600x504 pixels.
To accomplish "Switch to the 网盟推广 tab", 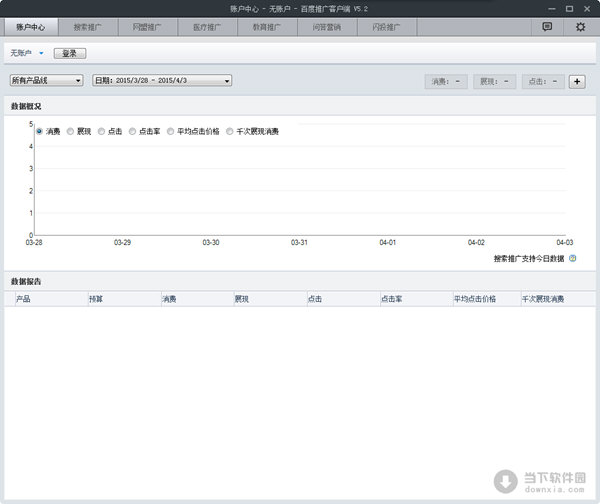I will point(148,27).
